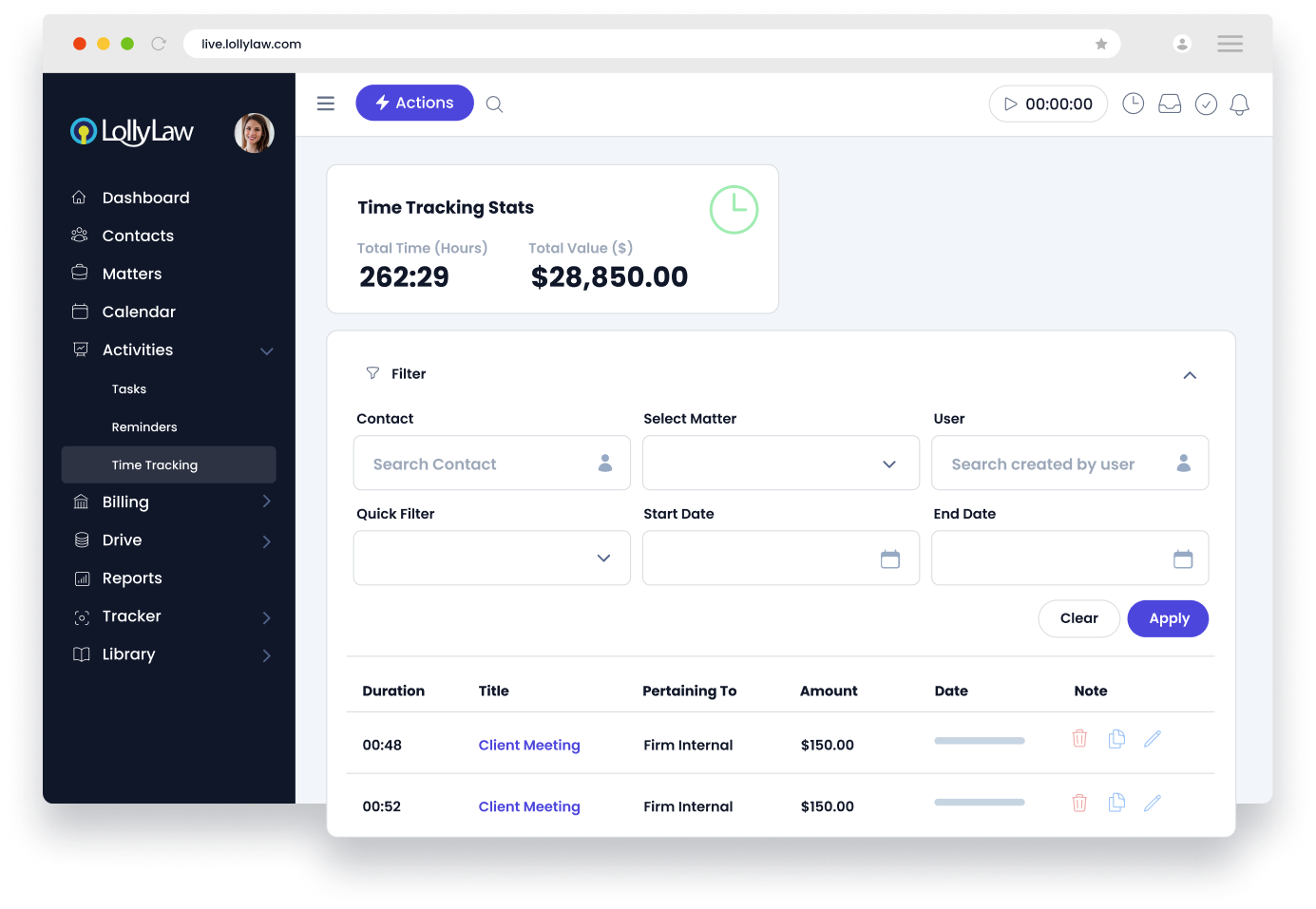Open the checkmark tasks icon in header
Image resolution: width=1316 pixels, height=909 pixels.
click(x=1206, y=104)
